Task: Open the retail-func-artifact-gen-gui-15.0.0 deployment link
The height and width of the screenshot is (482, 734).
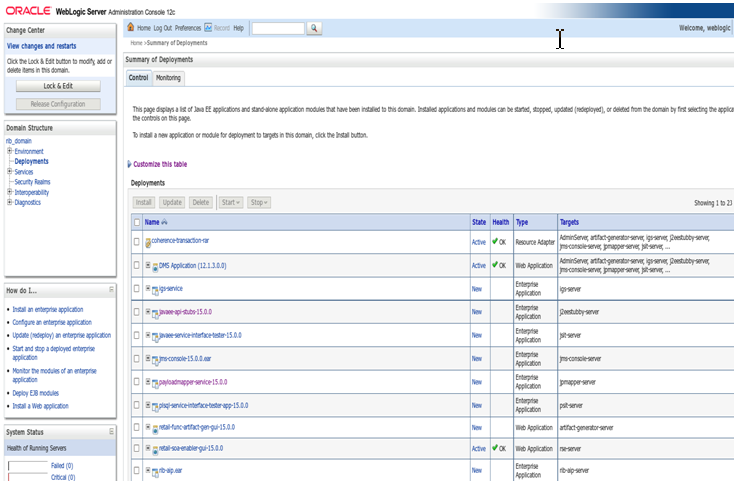Action: point(197,427)
